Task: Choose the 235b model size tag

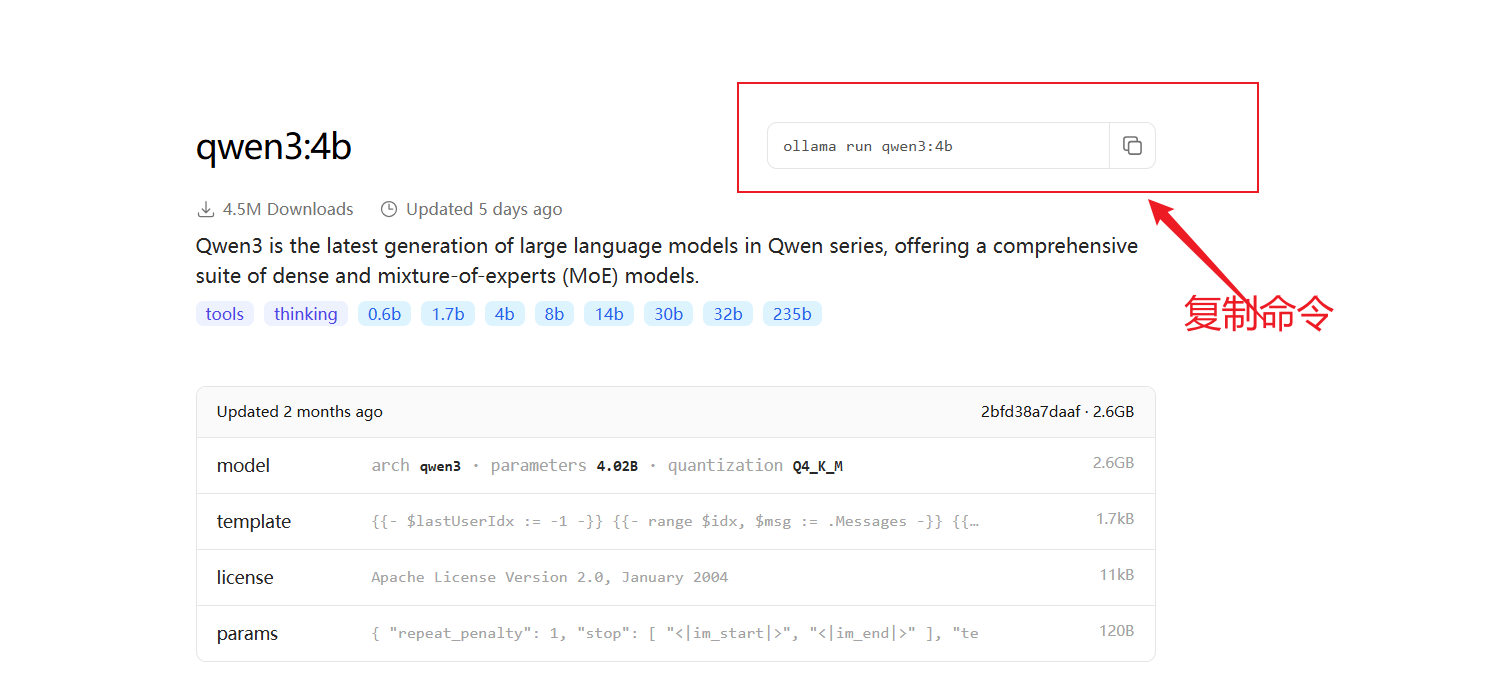Action: (x=792, y=314)
